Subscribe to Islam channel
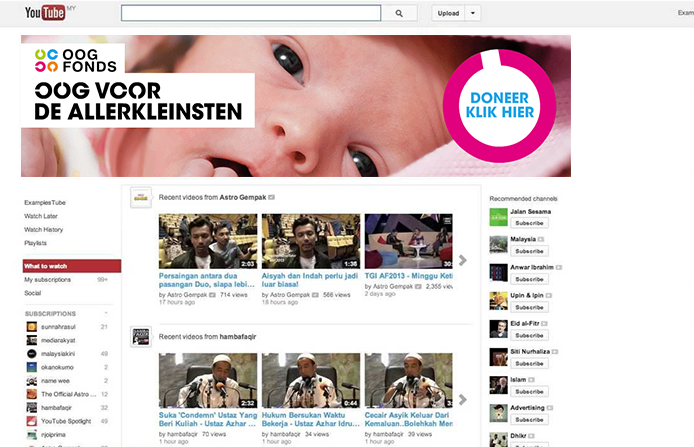This screenshot has height=447, width=694. pos(529,392)
